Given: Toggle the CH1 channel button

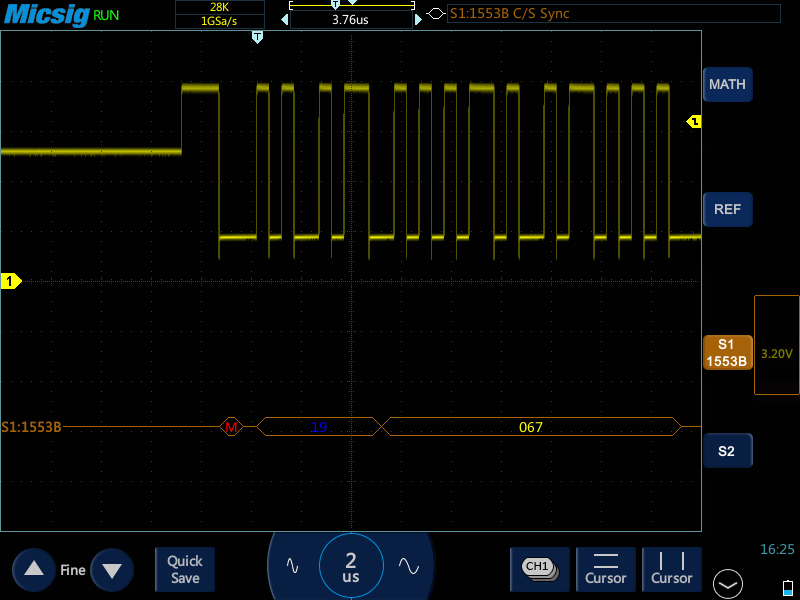Looking at the screenshot, I should (539, 568).
